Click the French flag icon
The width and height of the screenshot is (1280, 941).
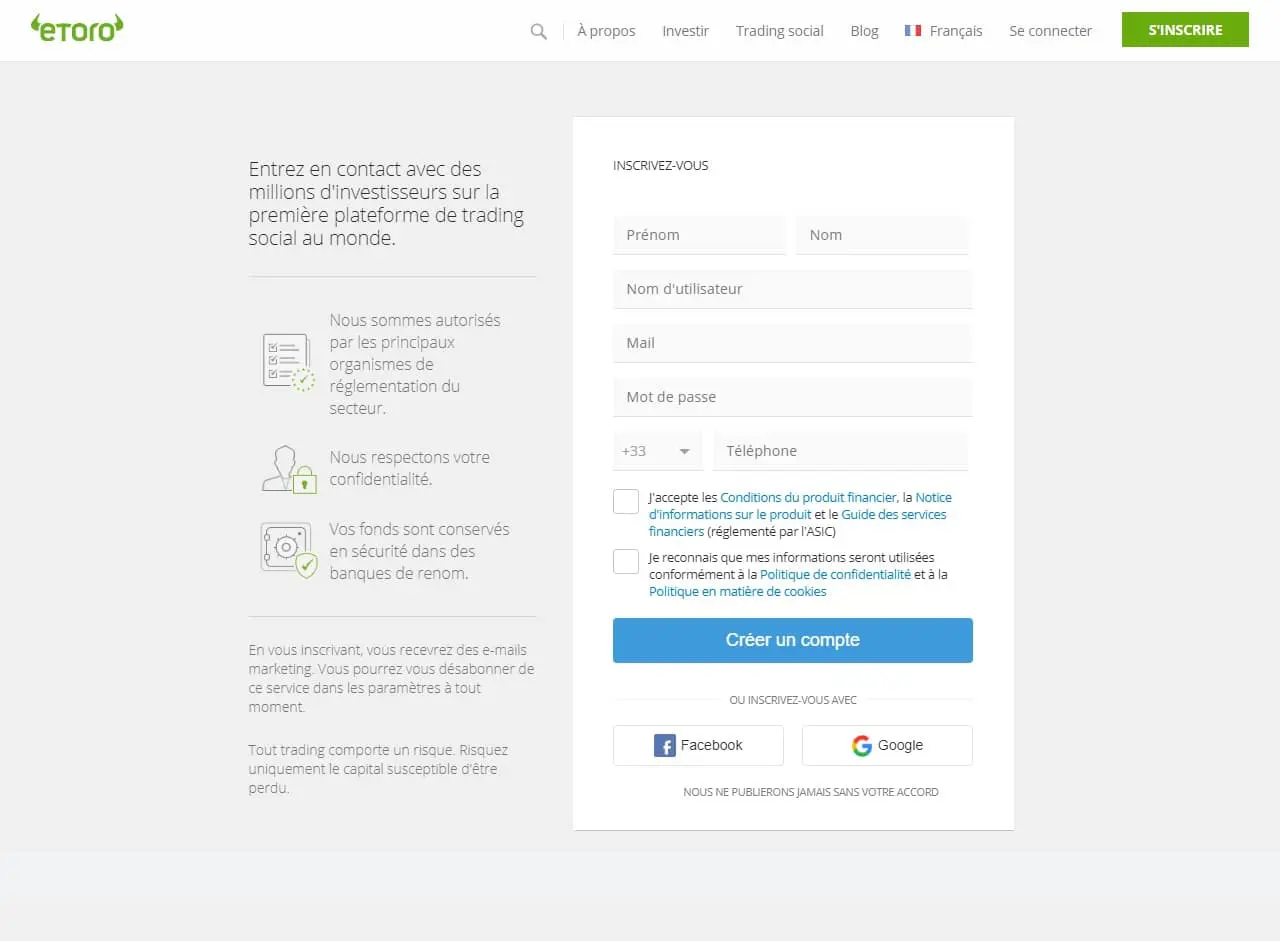(x=912, y=30)
